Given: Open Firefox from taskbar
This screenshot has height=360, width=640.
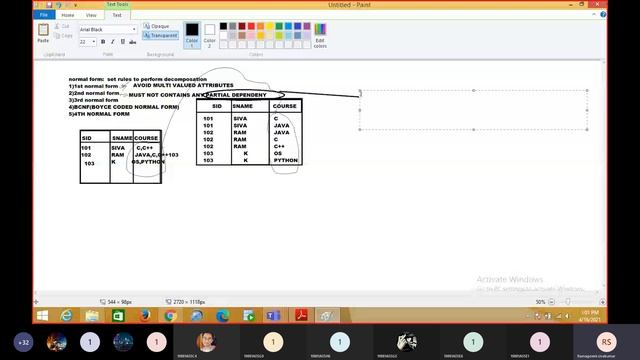Looking at the screenshot, I should [144, 316].
